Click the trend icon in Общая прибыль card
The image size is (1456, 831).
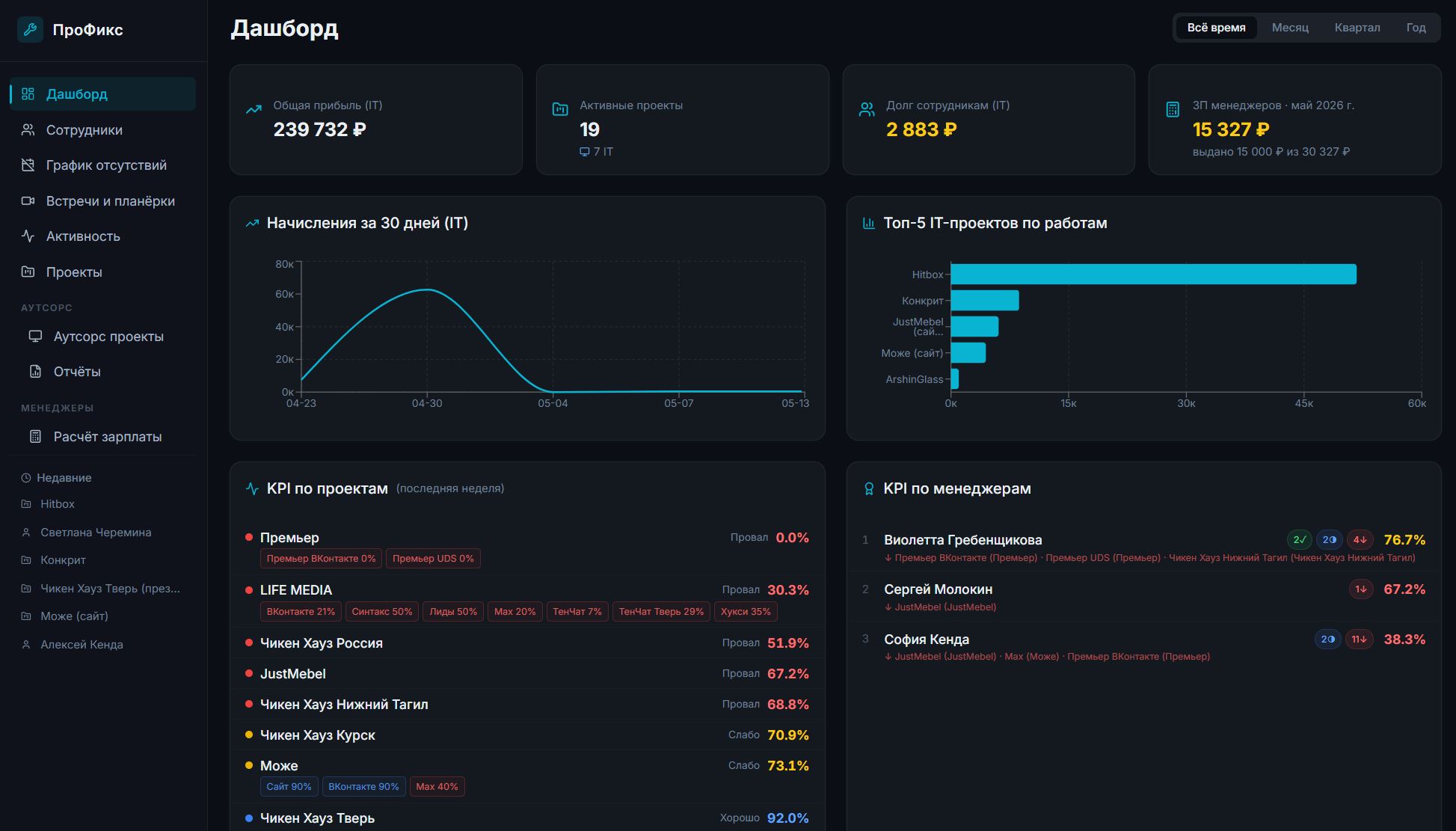(x=254, y=109)
